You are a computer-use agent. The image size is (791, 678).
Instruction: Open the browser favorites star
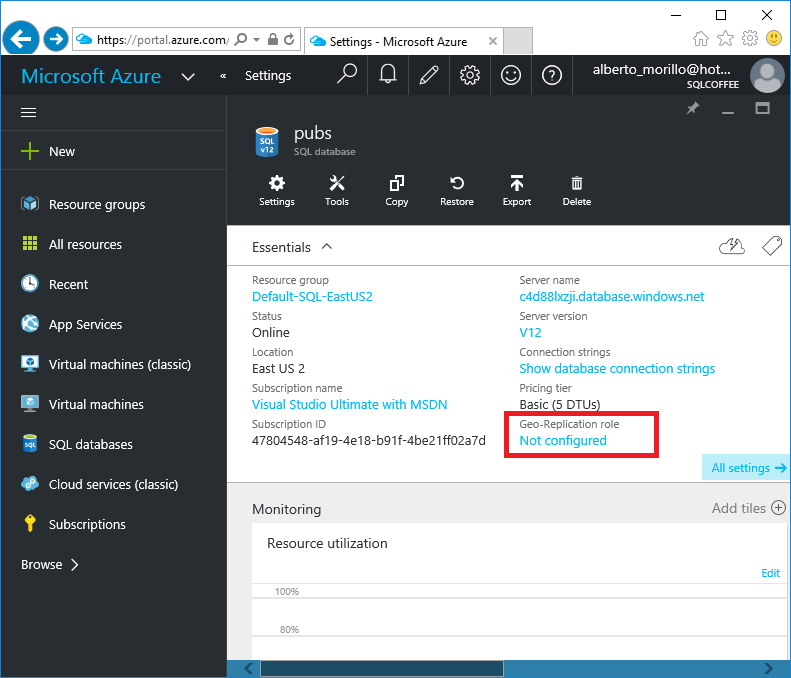coord(725,38)
